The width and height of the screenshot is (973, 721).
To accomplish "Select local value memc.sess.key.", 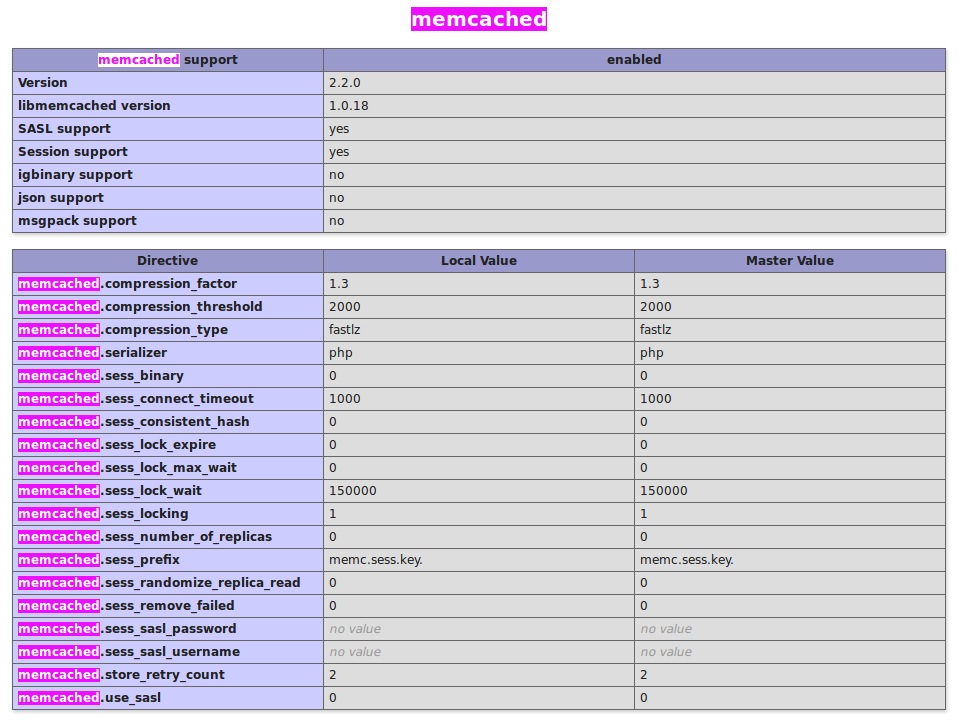I will 375,559.
